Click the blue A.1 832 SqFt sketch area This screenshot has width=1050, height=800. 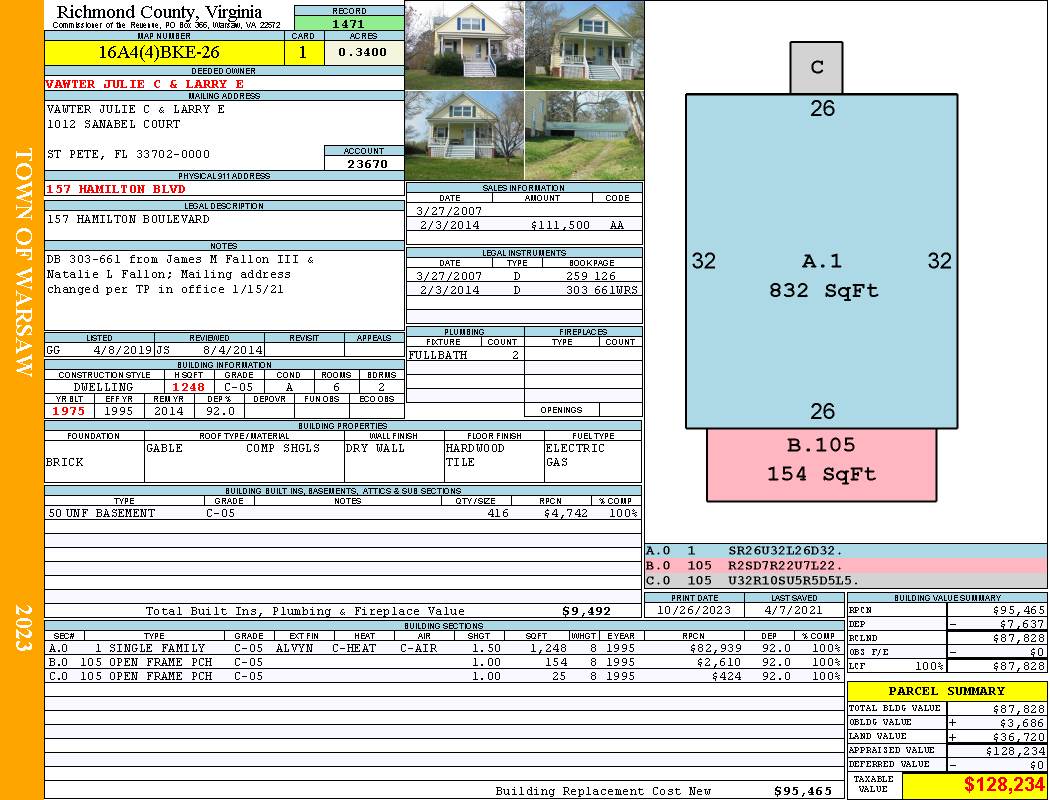point(822,261)
